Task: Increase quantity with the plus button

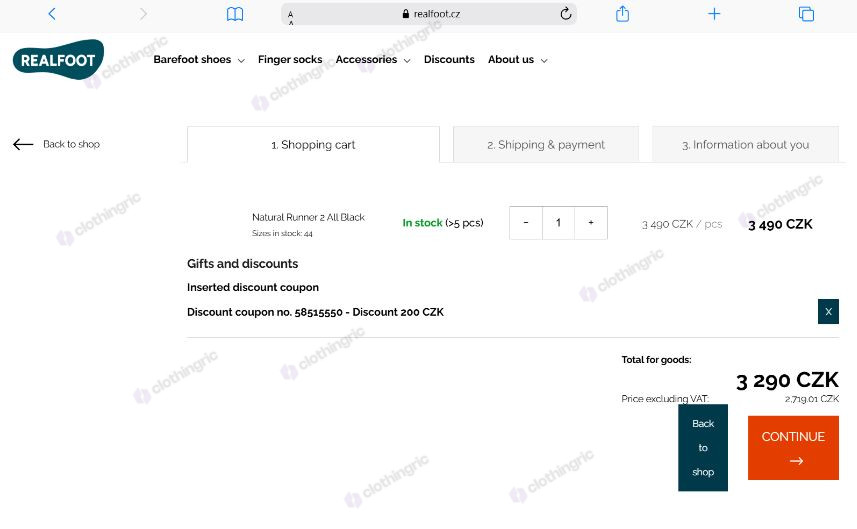Action: [591, 223]
